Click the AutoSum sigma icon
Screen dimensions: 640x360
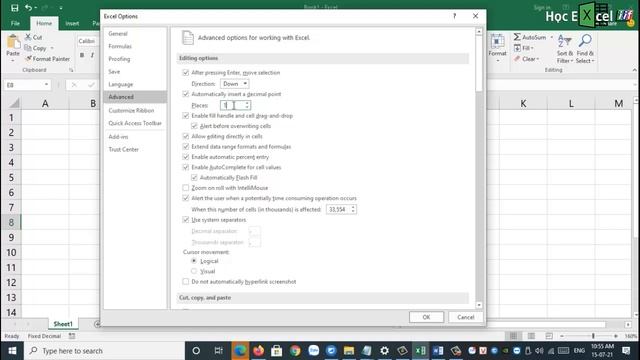tap(517, 37)
